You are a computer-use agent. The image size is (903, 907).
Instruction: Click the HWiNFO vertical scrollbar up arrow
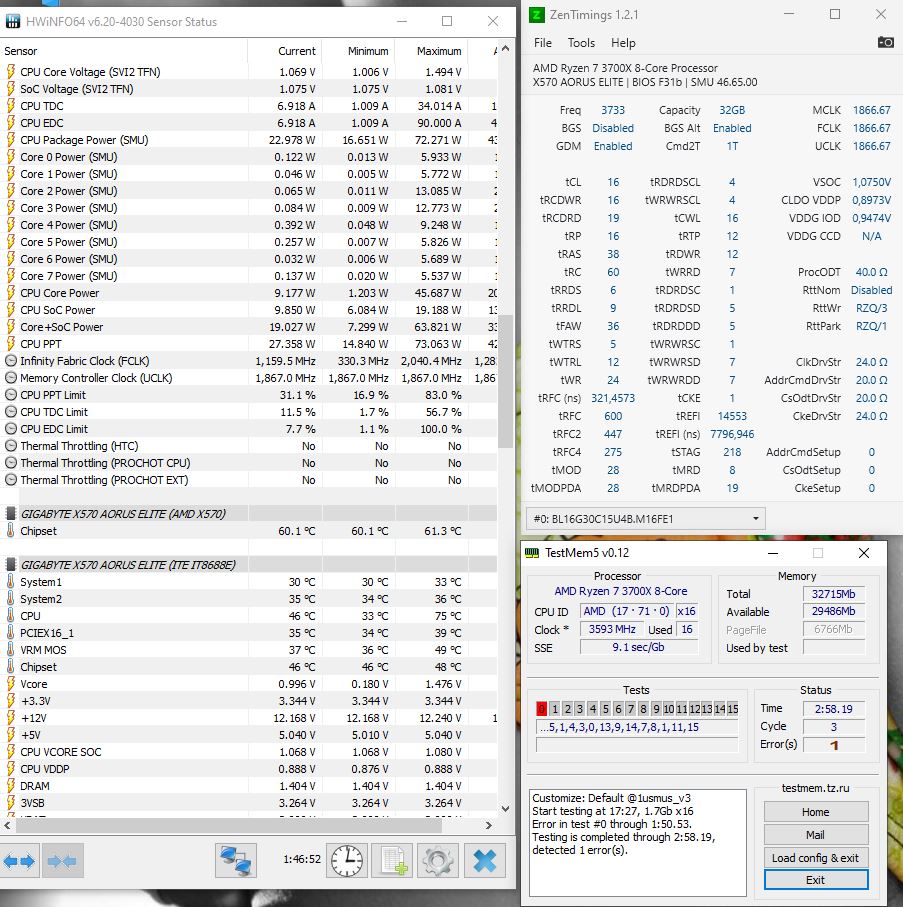506,49
